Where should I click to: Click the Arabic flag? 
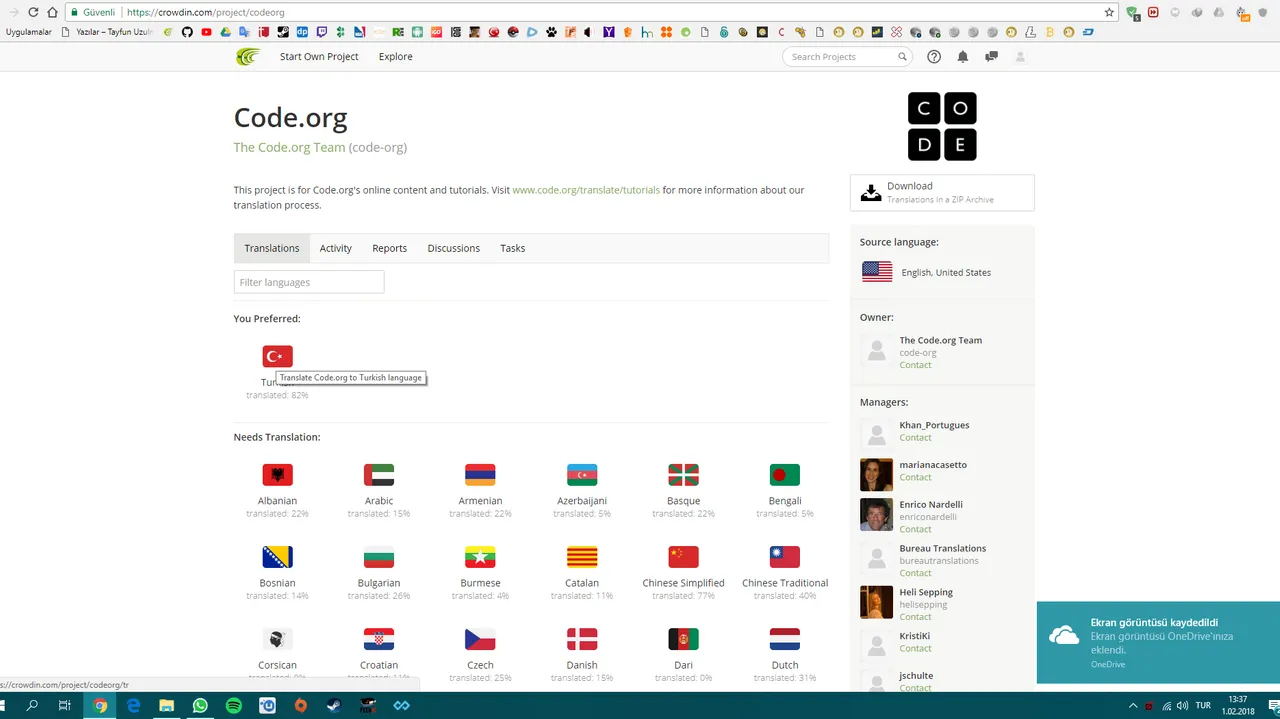pos(379,475)
